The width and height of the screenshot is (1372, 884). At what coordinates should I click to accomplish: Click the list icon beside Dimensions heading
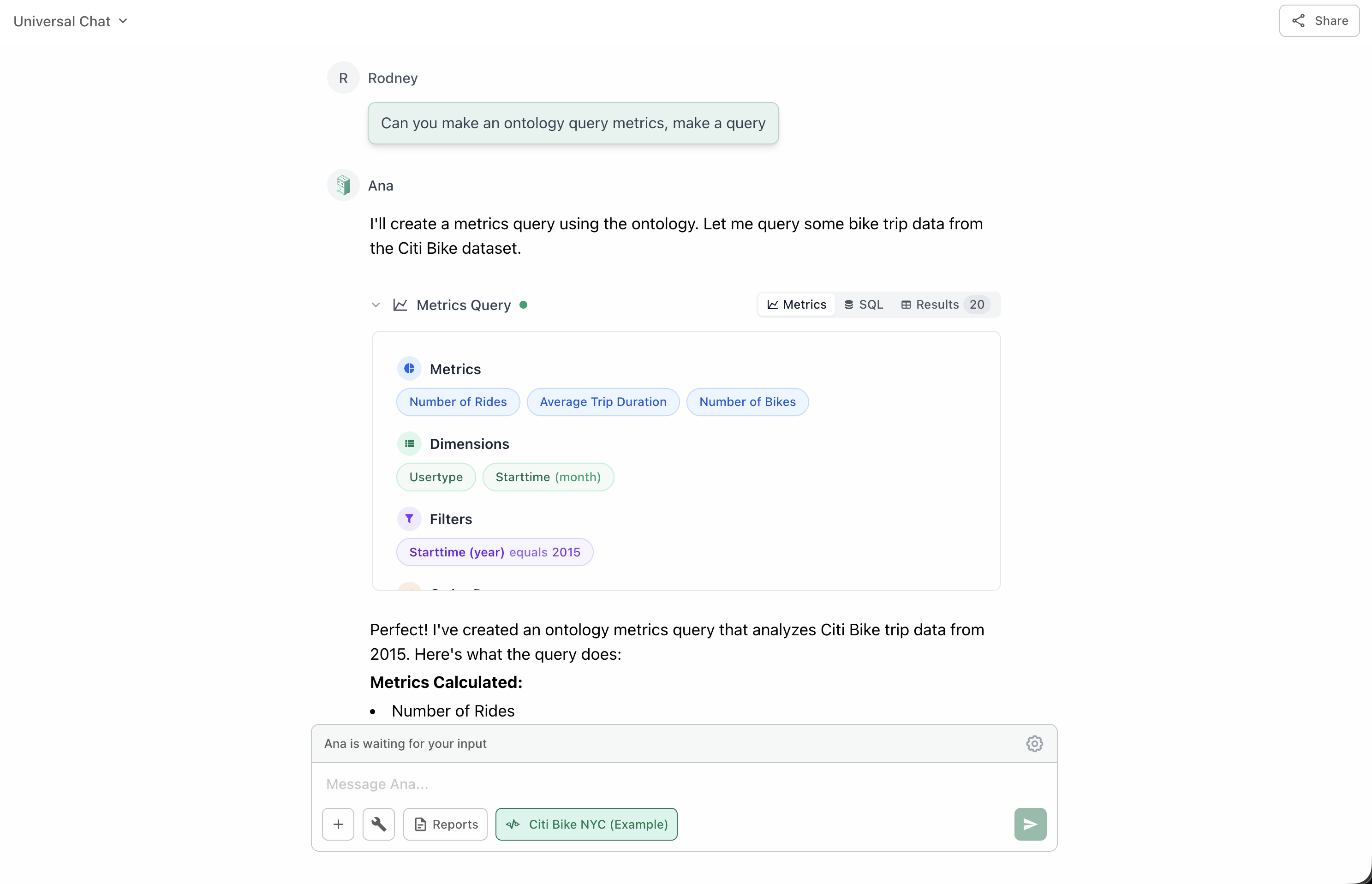pos(409,443)
